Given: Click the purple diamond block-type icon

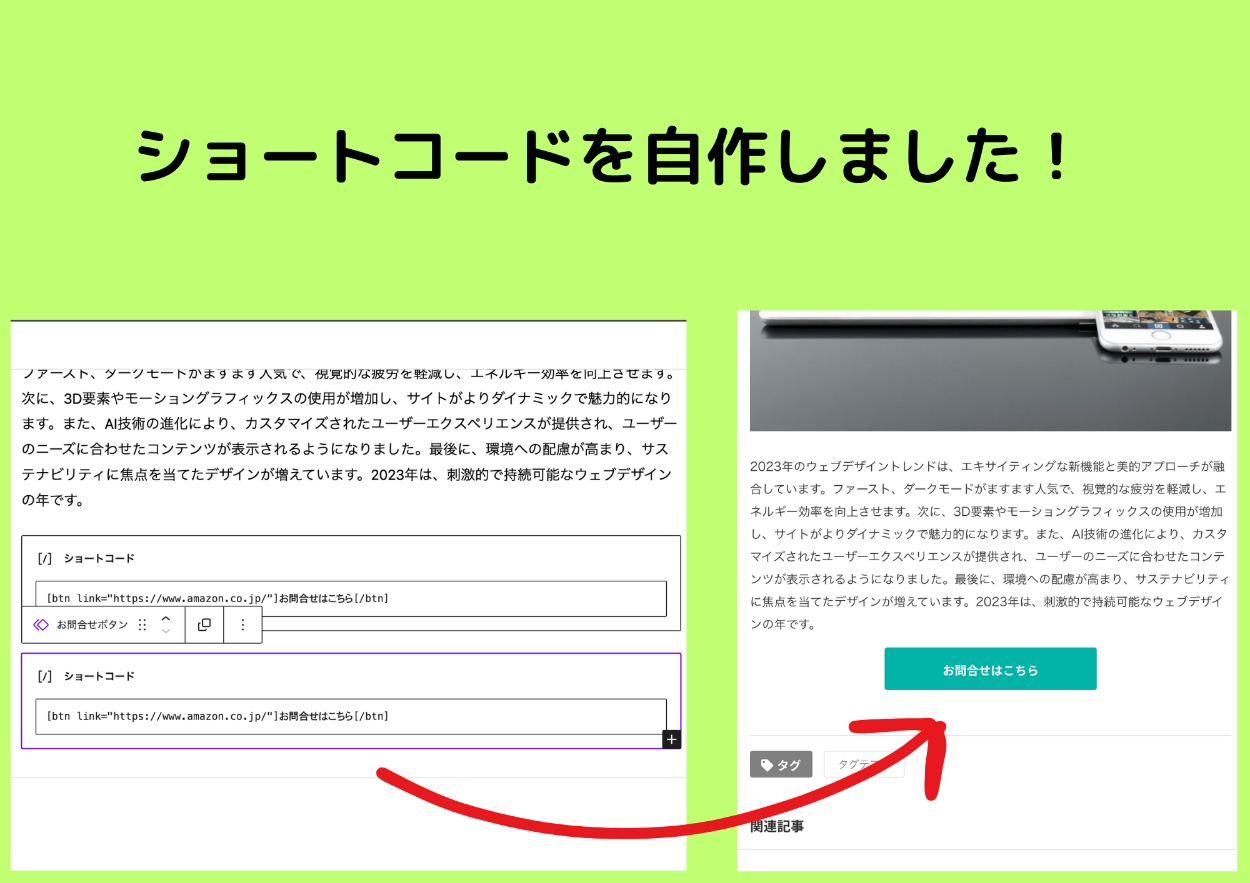Looking at the screenshot, I should 40,624.
